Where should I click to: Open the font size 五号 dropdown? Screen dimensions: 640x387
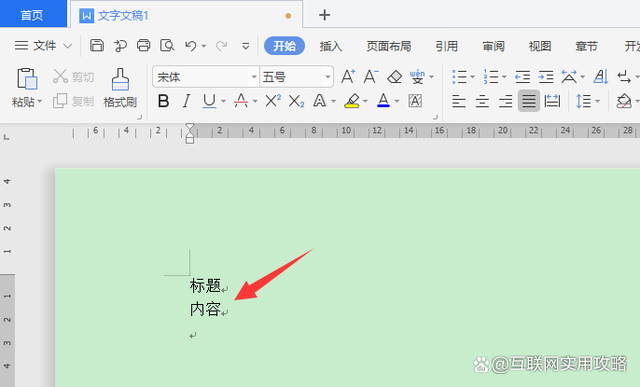coord(327,77)
